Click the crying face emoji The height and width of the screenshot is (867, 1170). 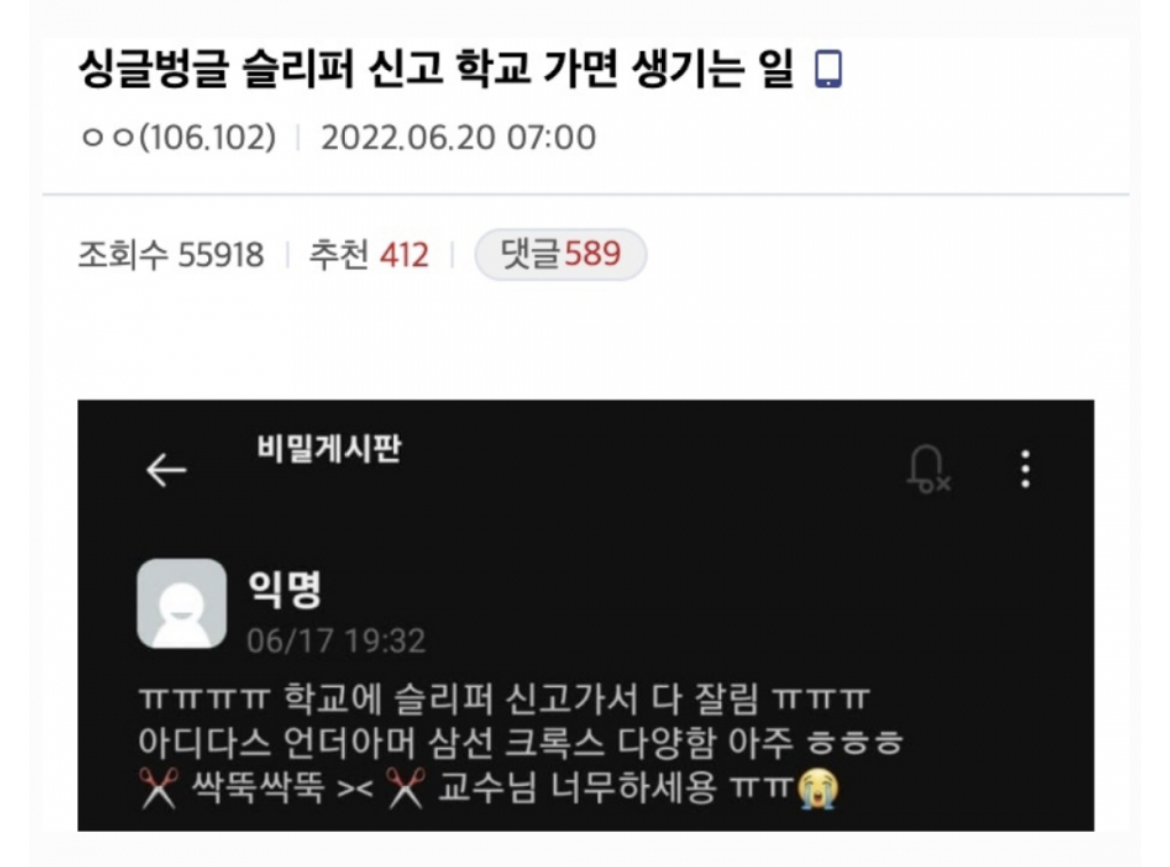pos(818,789)
